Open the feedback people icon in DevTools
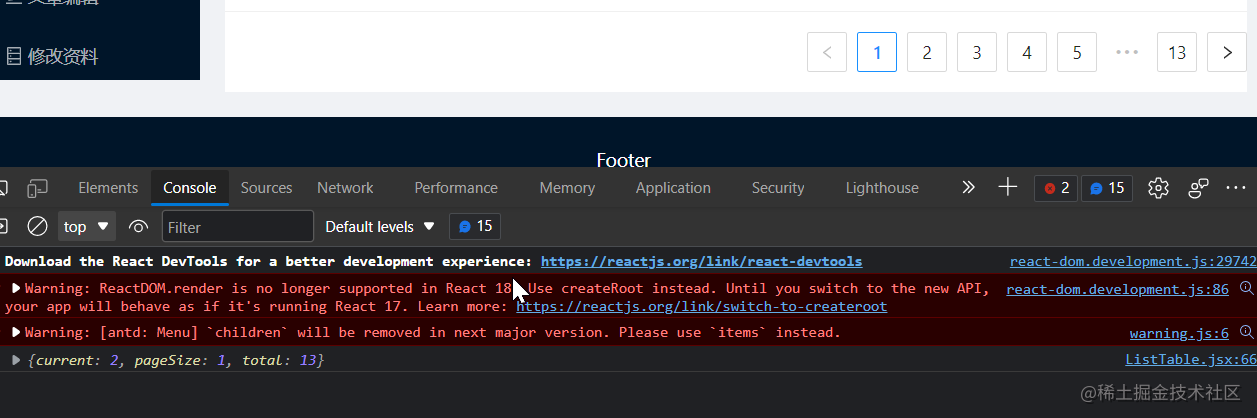 1198,188
